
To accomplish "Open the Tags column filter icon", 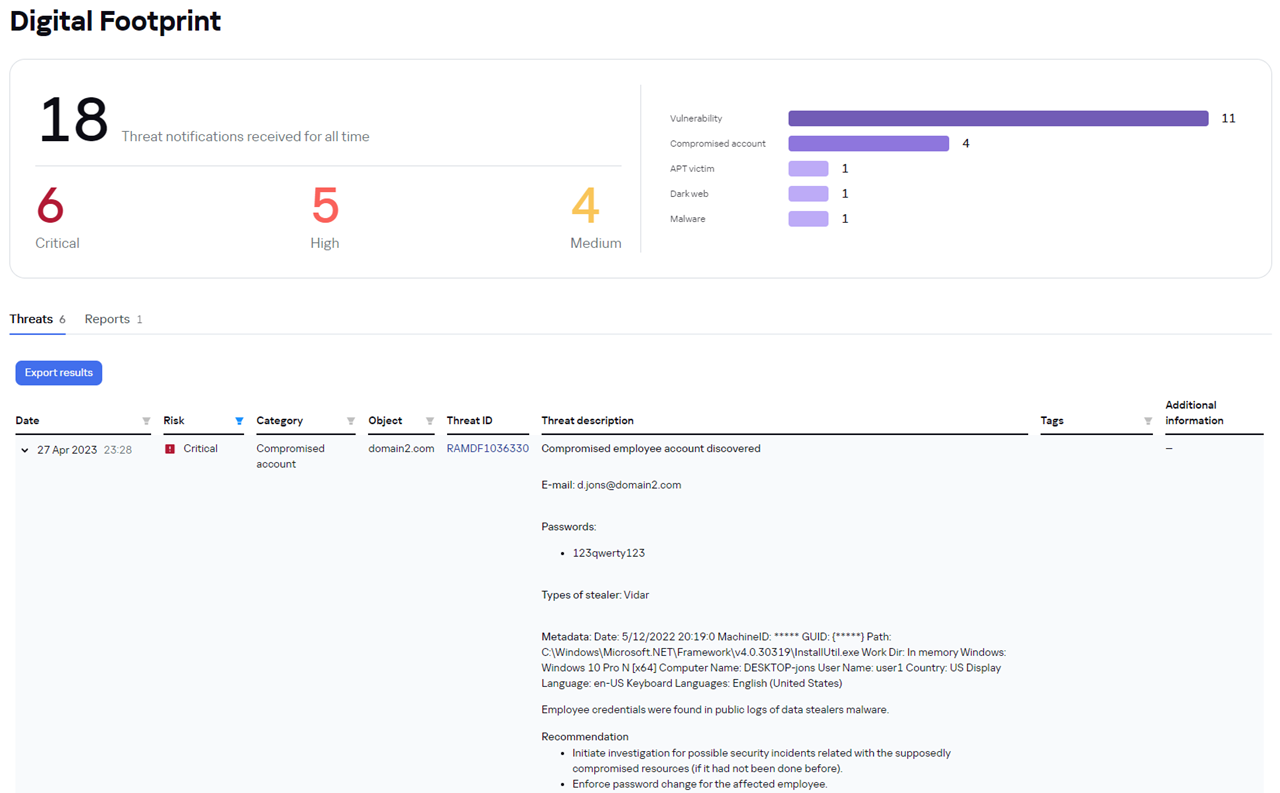I will 1148,421.
